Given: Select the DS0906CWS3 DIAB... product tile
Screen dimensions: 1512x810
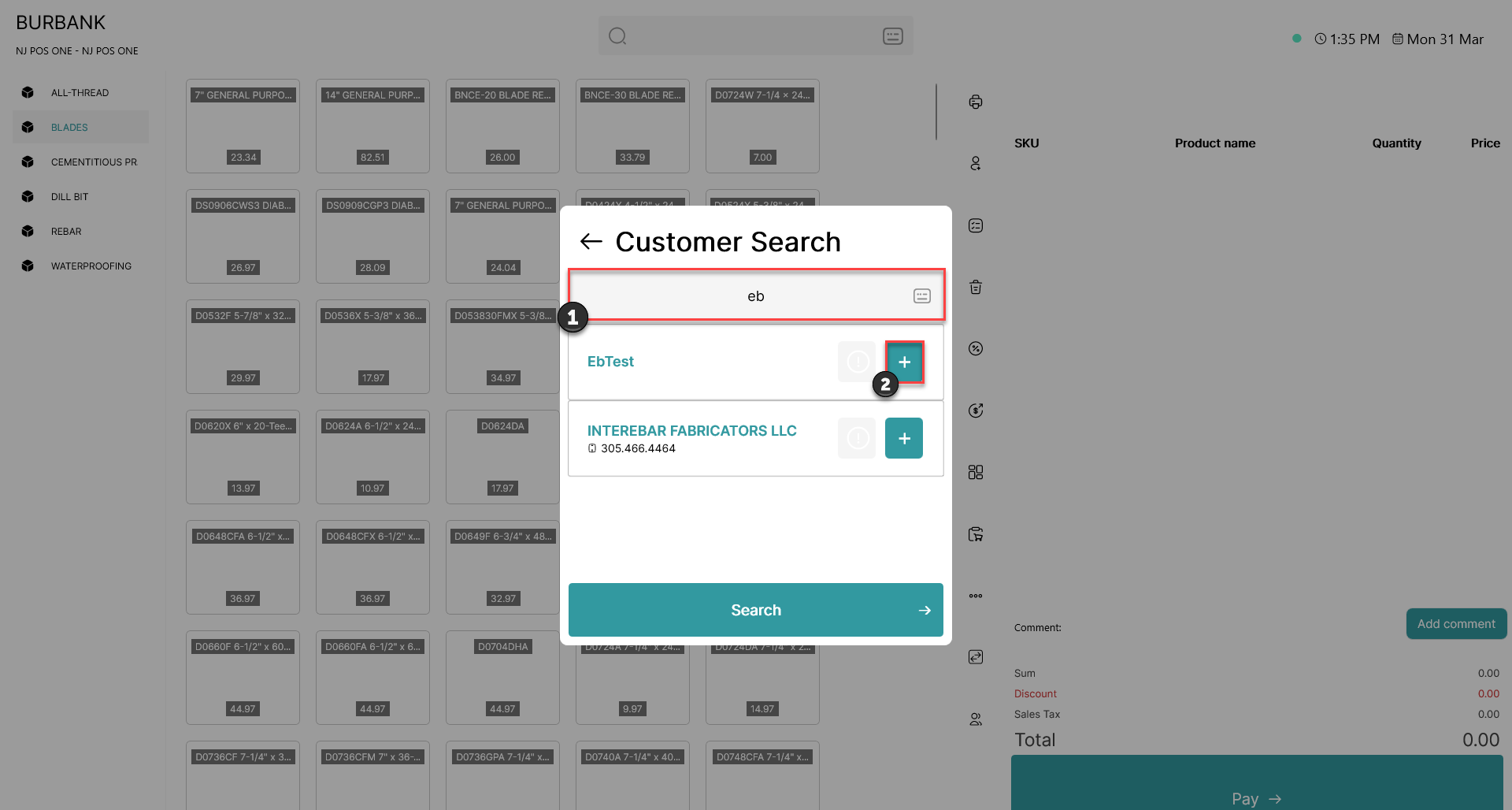Looking at the screenshot, I should tap(243, 236).
